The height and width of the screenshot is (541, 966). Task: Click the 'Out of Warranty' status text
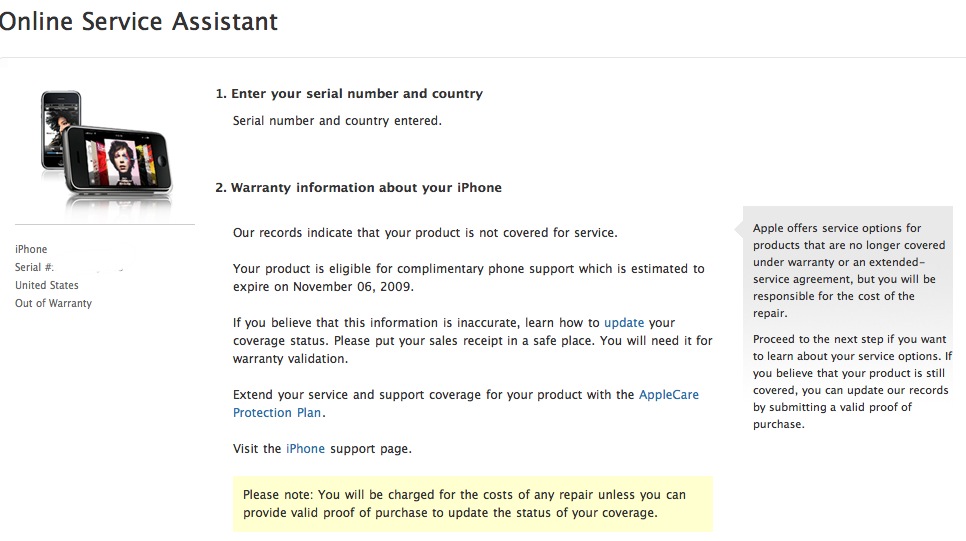[x=53, y=303]
